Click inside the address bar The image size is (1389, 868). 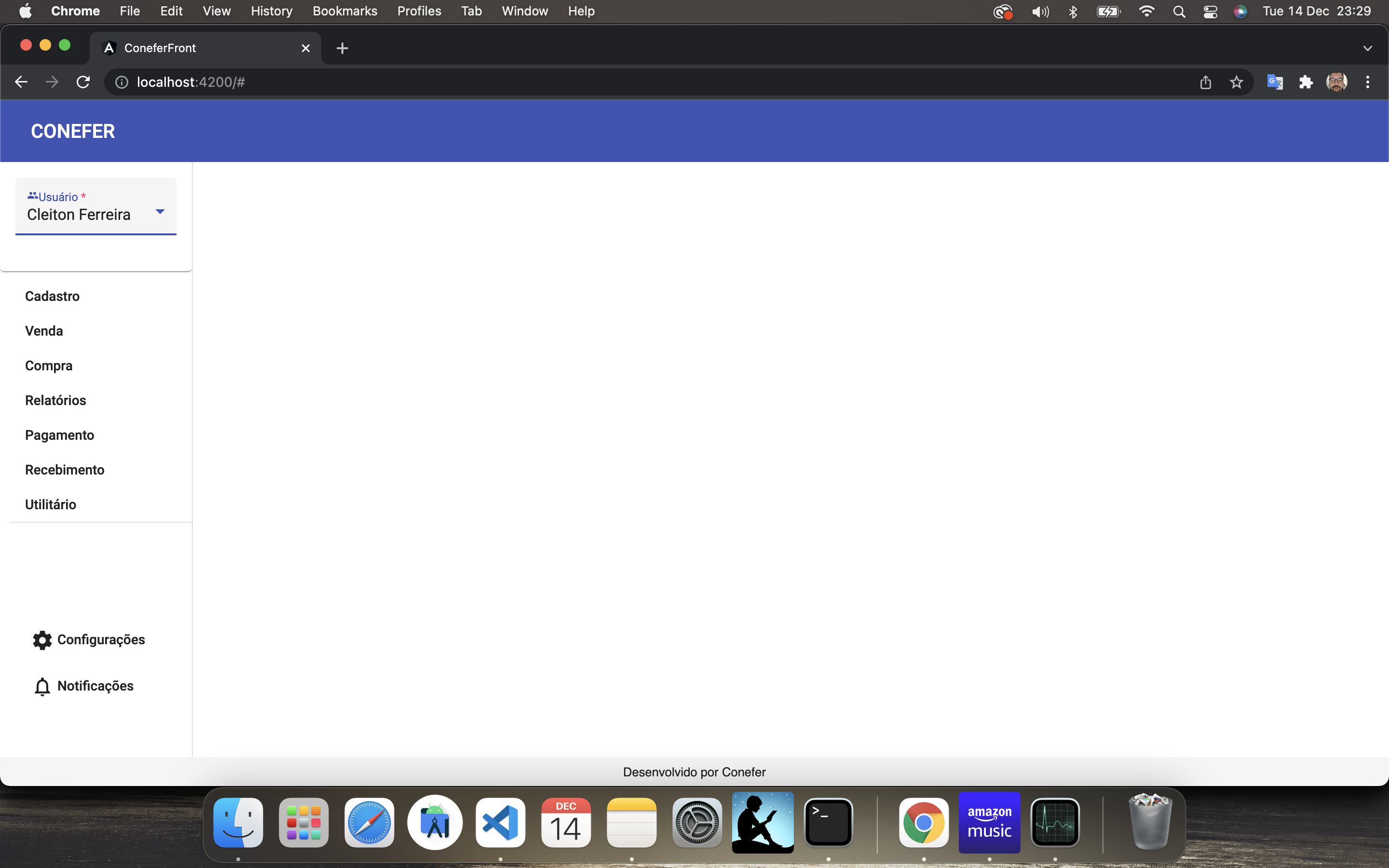pyautogui.click(x=402, y=81)
